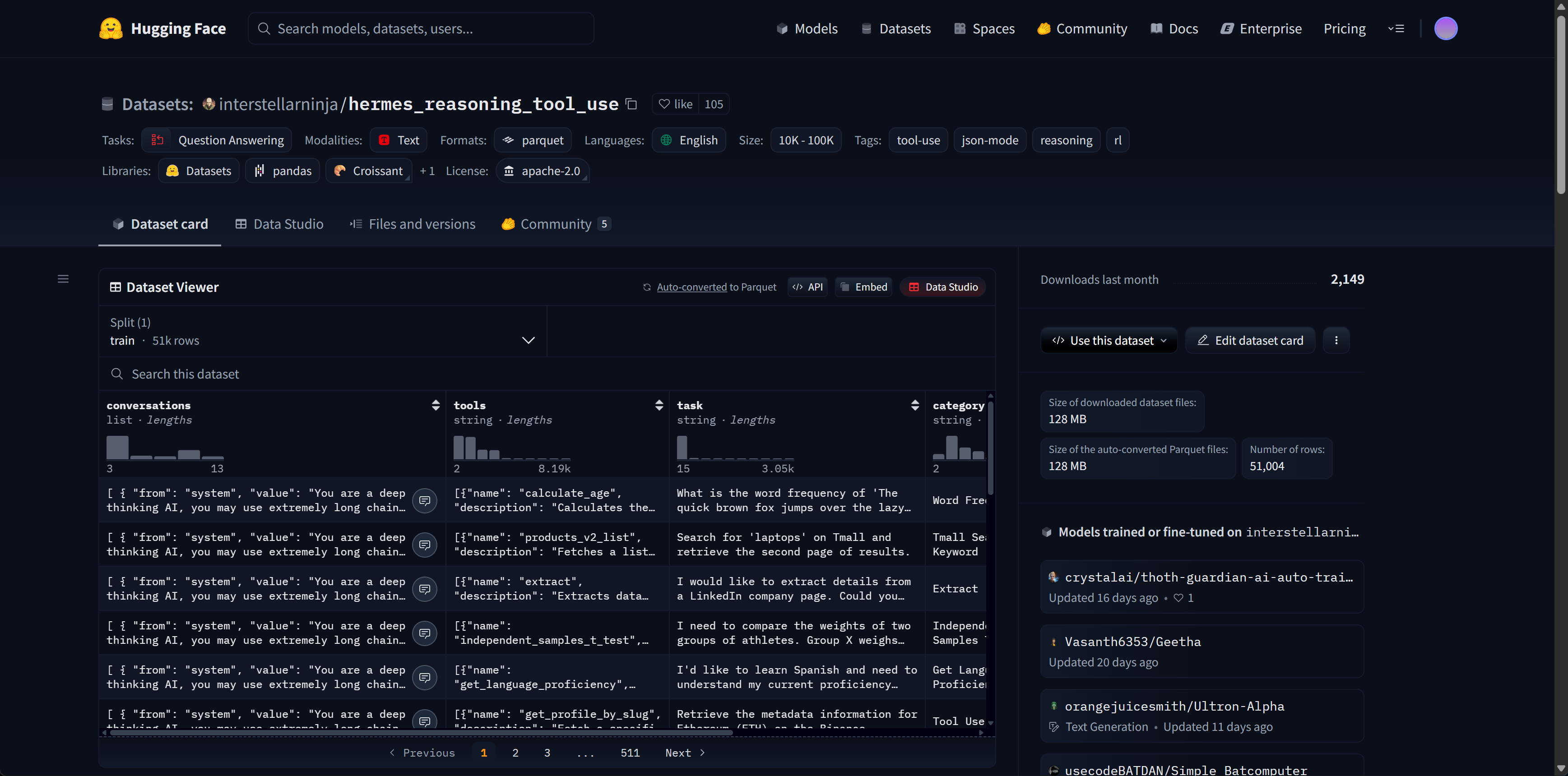The width and height of the screenshot is (1568, 776).
Task: Click the Hugging Face emoji logo
Action: (111, 28)
